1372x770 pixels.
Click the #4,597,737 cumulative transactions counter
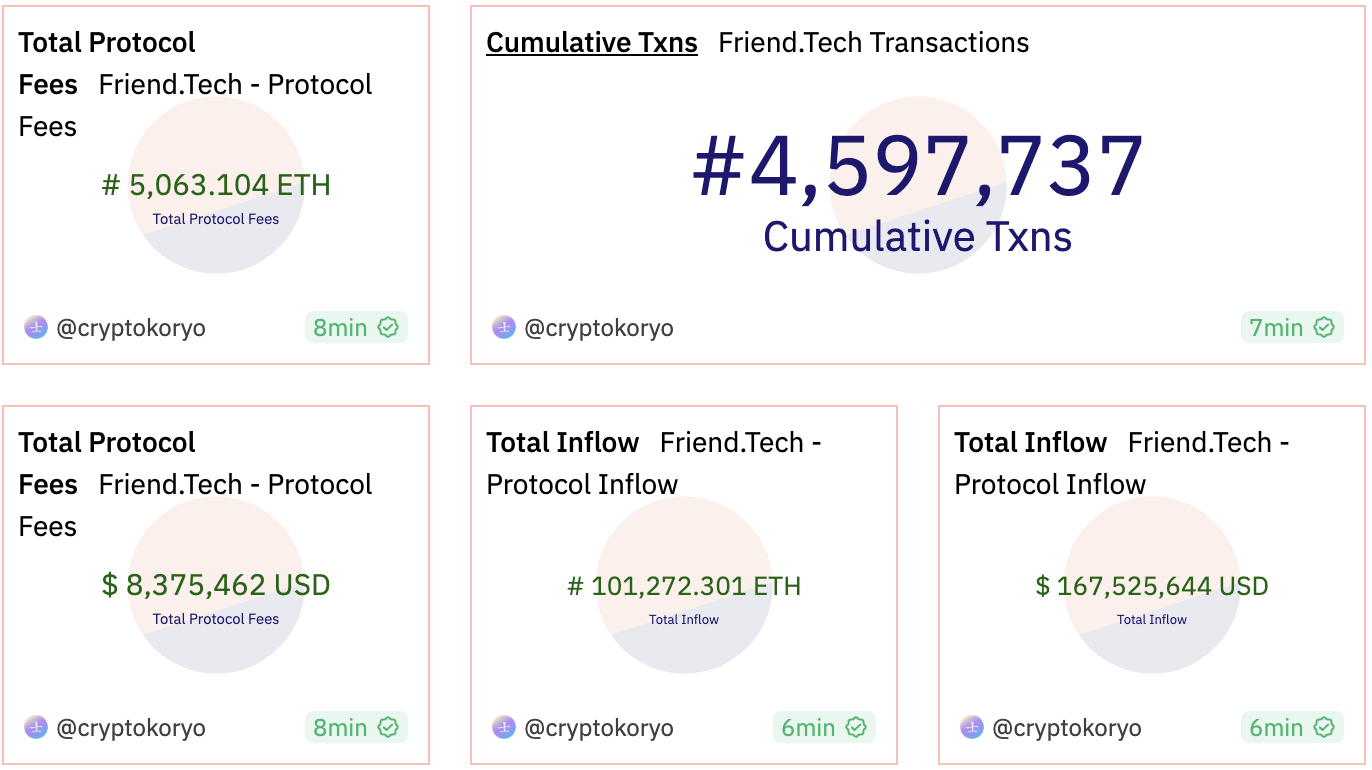tap(917, 165)
